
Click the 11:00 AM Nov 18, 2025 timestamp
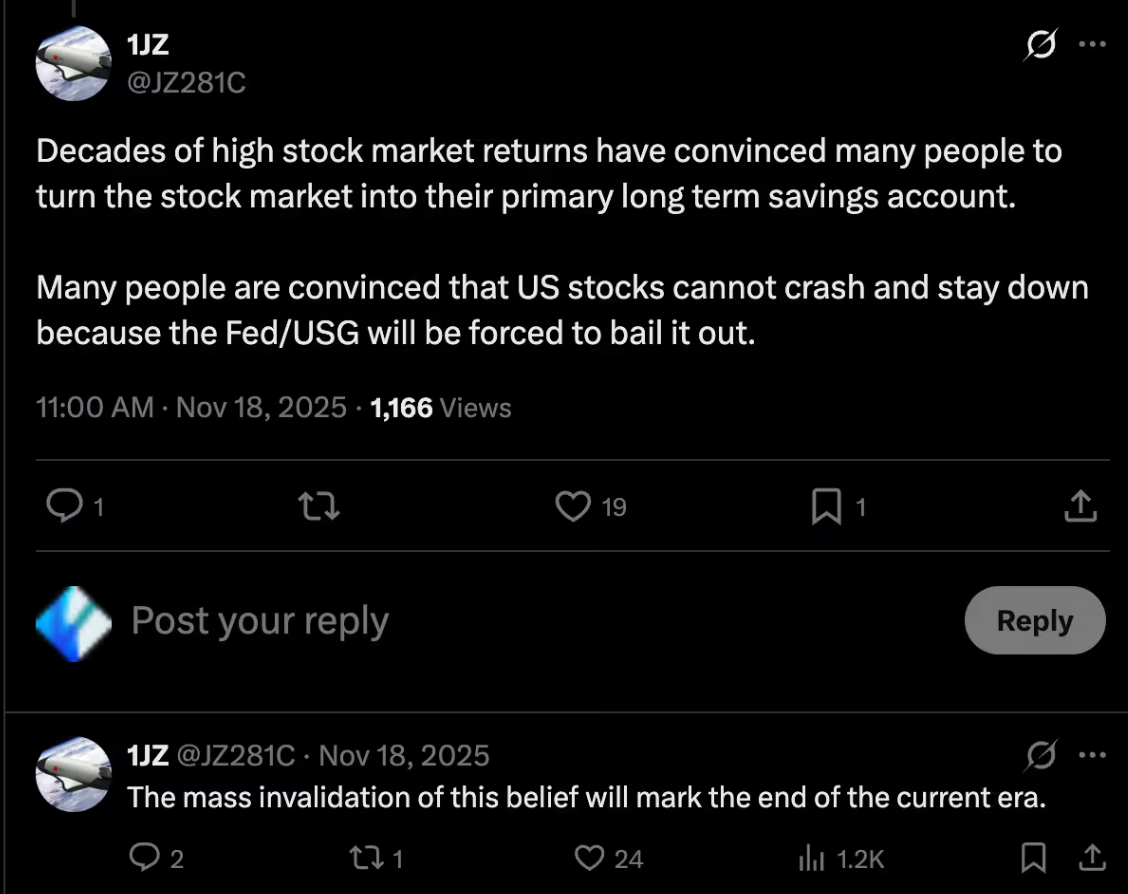pos(191,408)
